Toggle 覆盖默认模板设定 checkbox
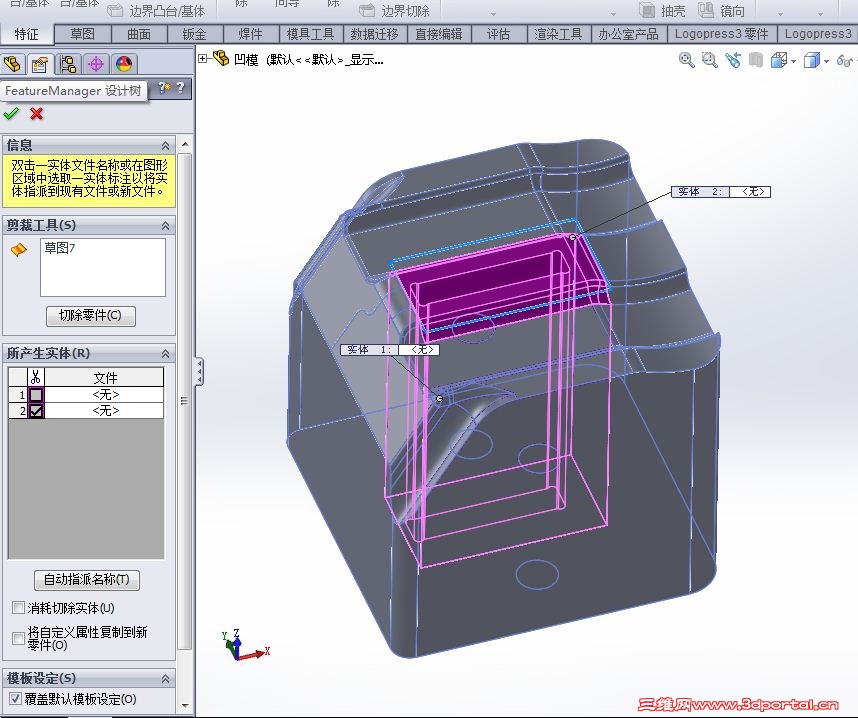The width and height of the screenshot is (858, 718). pos(15,698)
